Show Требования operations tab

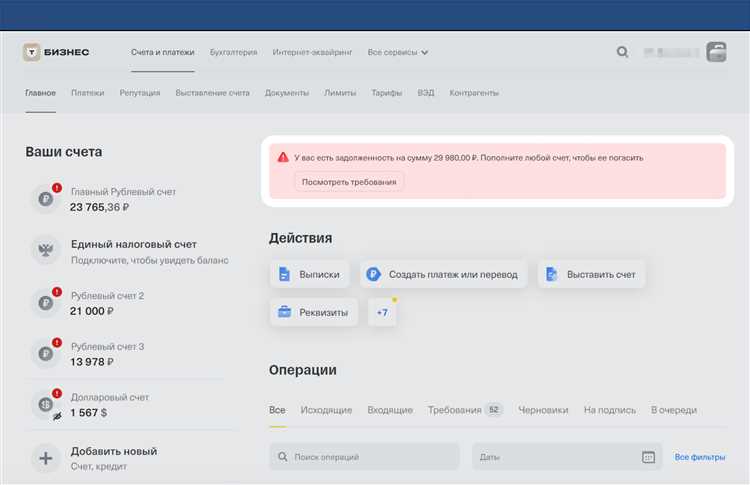pos(454,410)
